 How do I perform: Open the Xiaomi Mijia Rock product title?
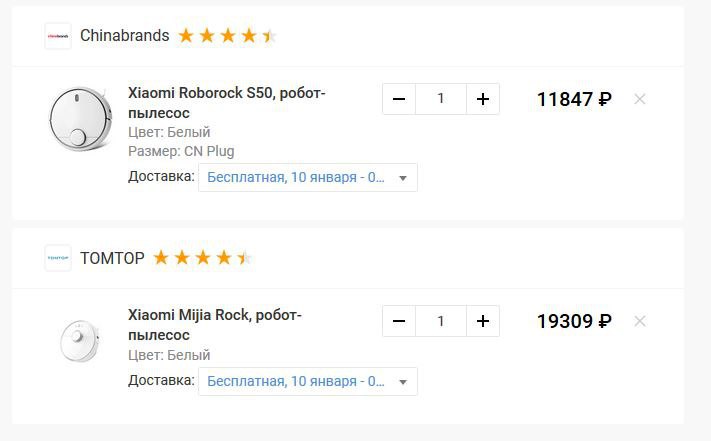pos(215,325)
